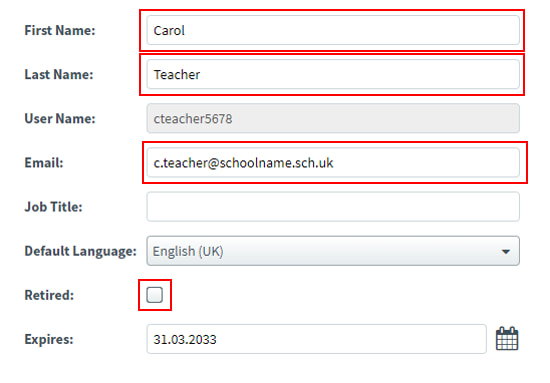
Task: Click the First Name label
Action: coord(60,31)
